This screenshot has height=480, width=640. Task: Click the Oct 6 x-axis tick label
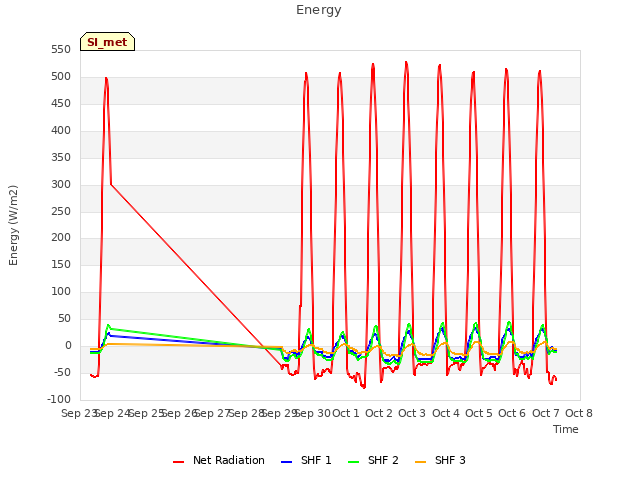512,413
